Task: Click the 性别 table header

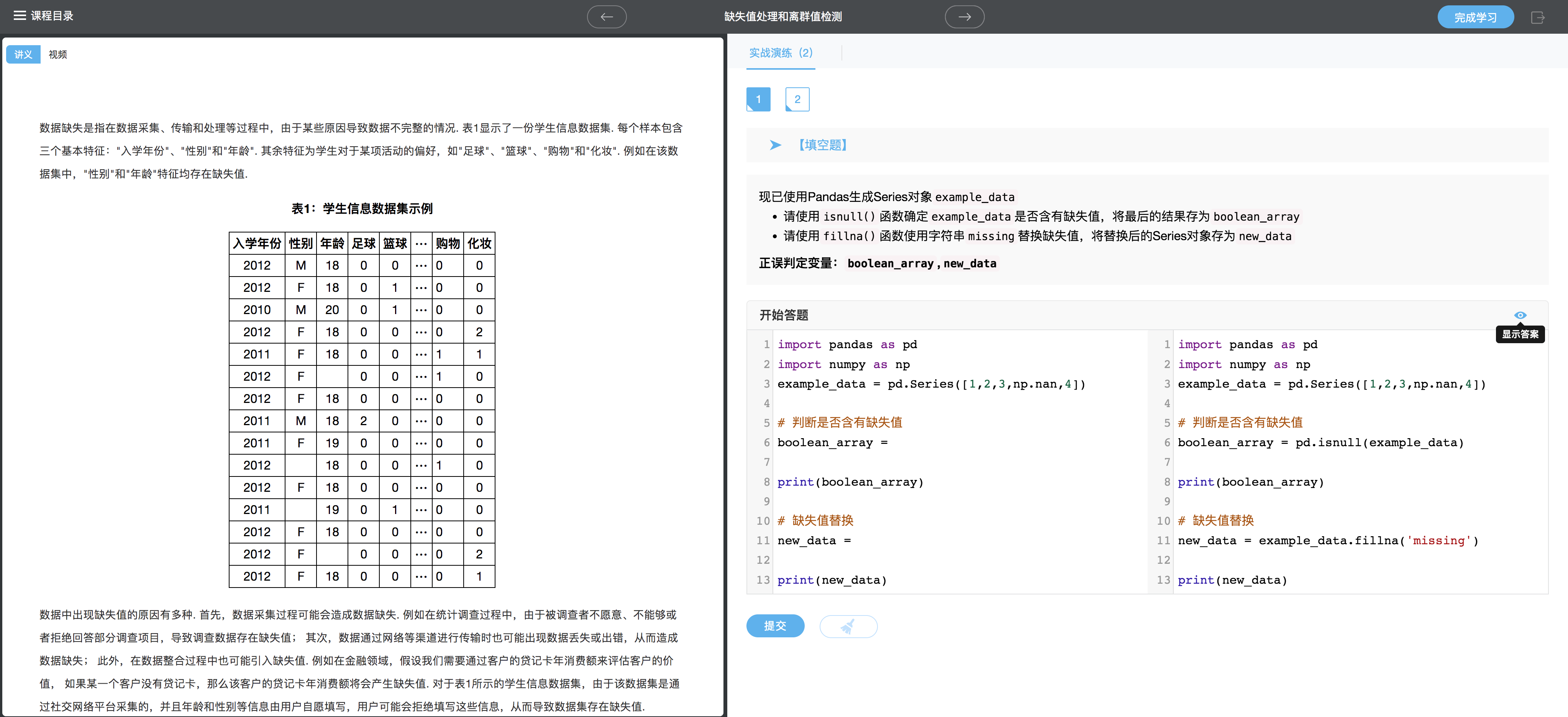Action: [x=301, y=244]
